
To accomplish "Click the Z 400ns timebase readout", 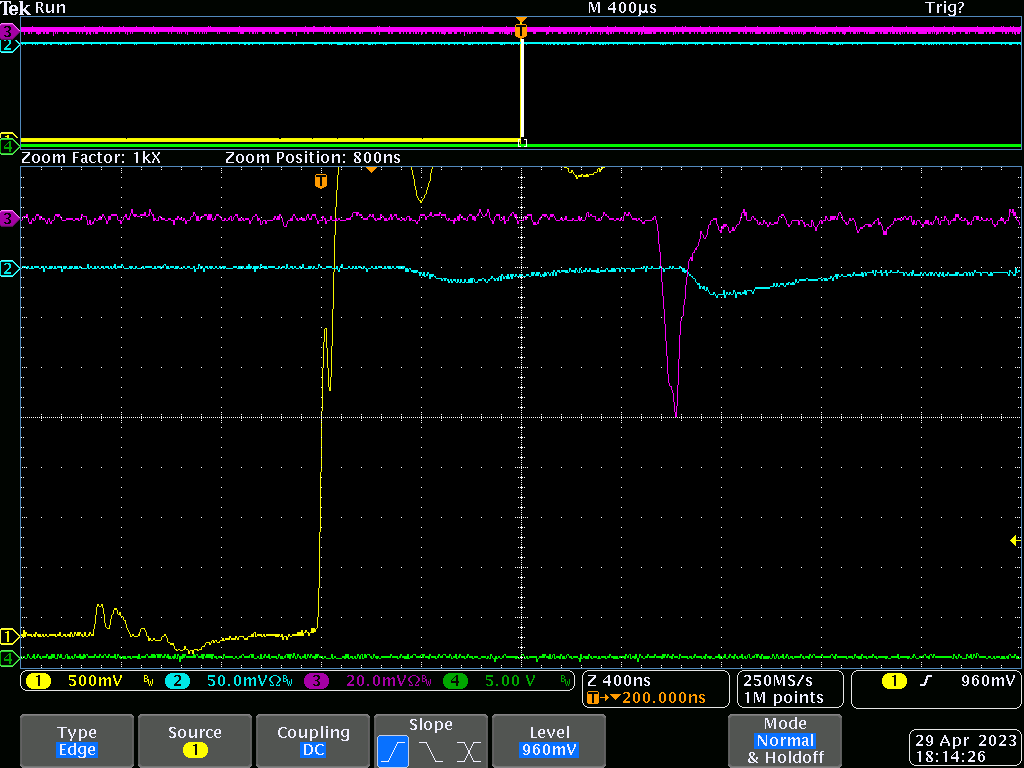I will pos(620,681).
